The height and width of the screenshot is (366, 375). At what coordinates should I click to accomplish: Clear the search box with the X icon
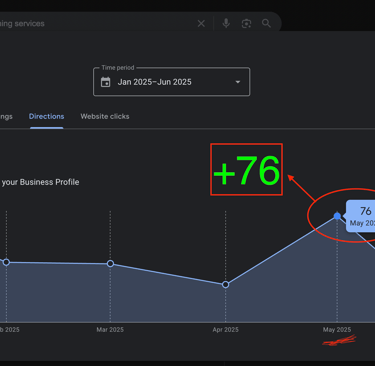pyautogui.click(x=201, y=24)
